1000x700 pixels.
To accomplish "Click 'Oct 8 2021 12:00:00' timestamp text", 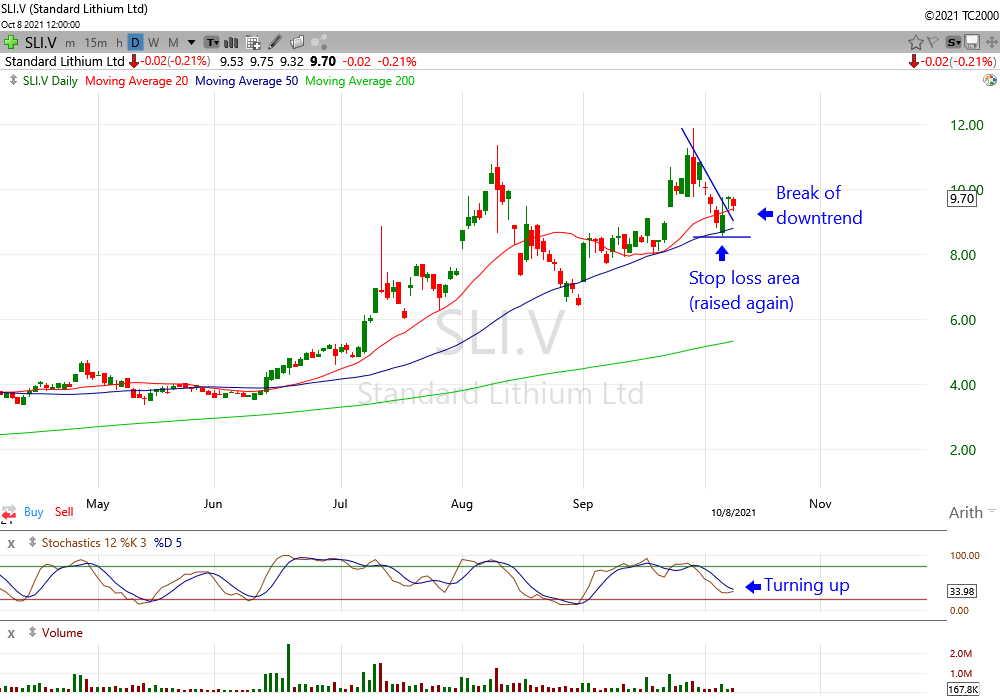I will point(41,25).
